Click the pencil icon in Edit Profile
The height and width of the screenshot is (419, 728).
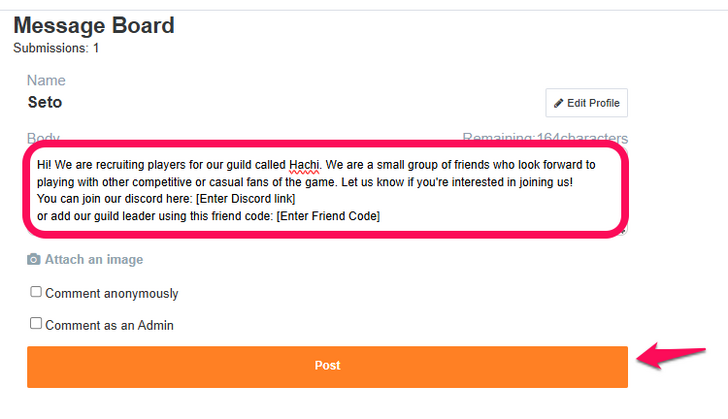coord(559,103)
